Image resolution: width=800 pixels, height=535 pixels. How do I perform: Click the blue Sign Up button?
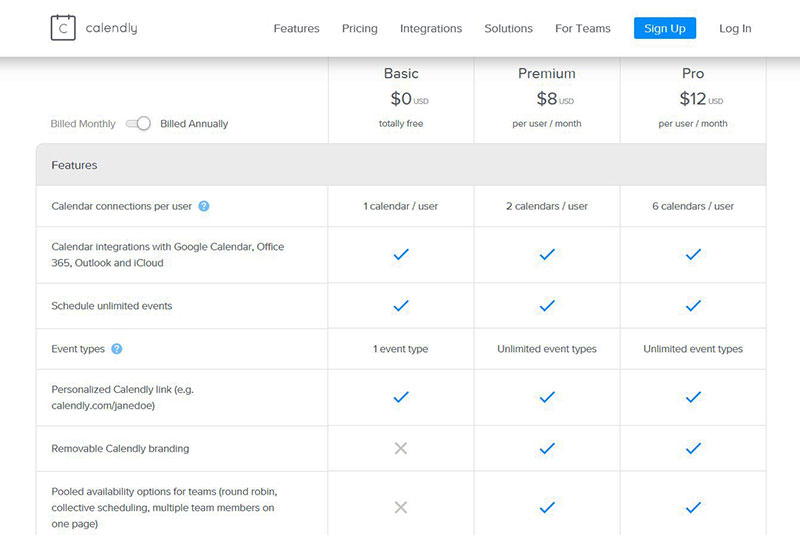[x=665, y=28]
